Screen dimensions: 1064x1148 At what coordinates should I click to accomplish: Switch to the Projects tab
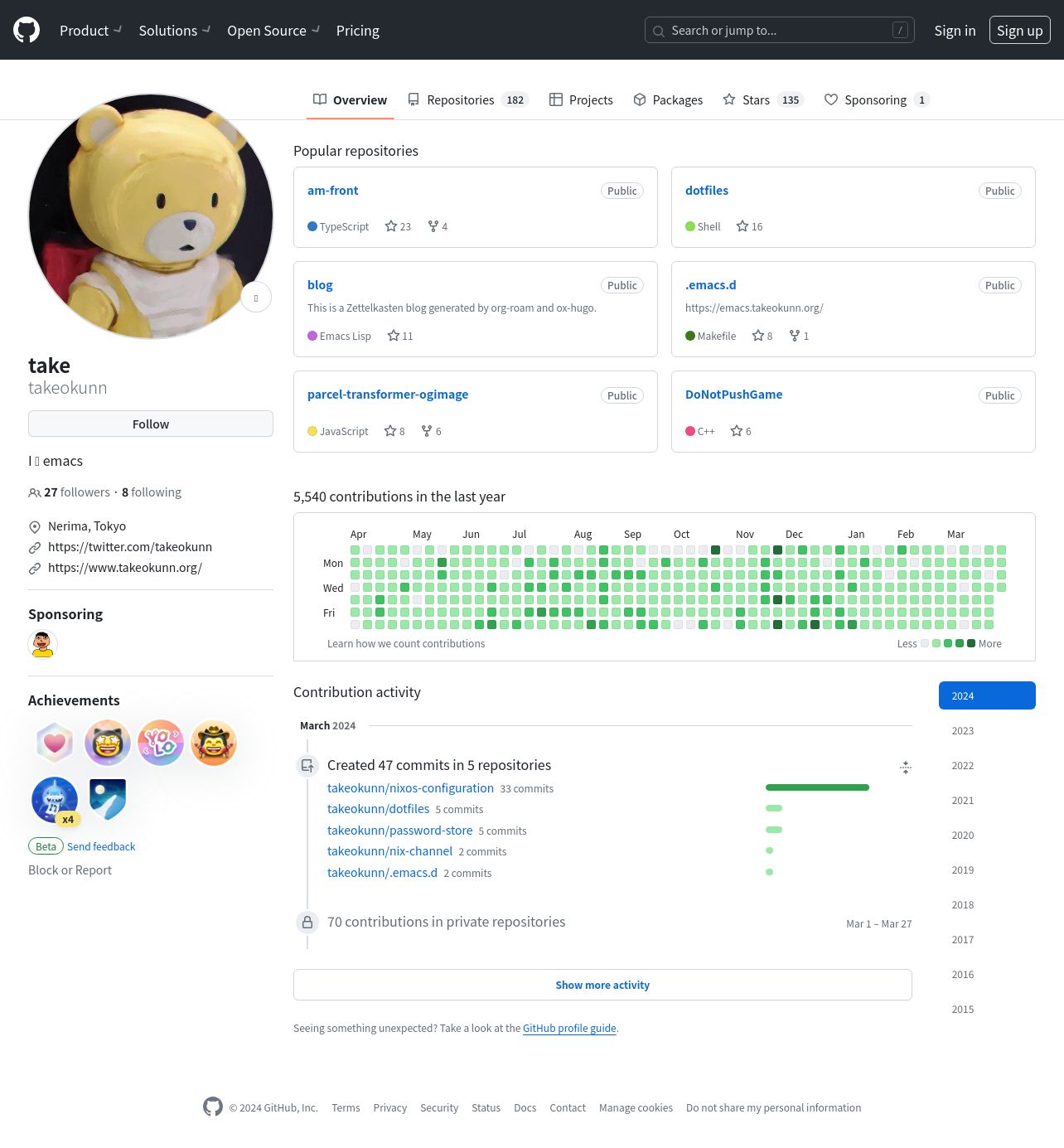[581, 99]
